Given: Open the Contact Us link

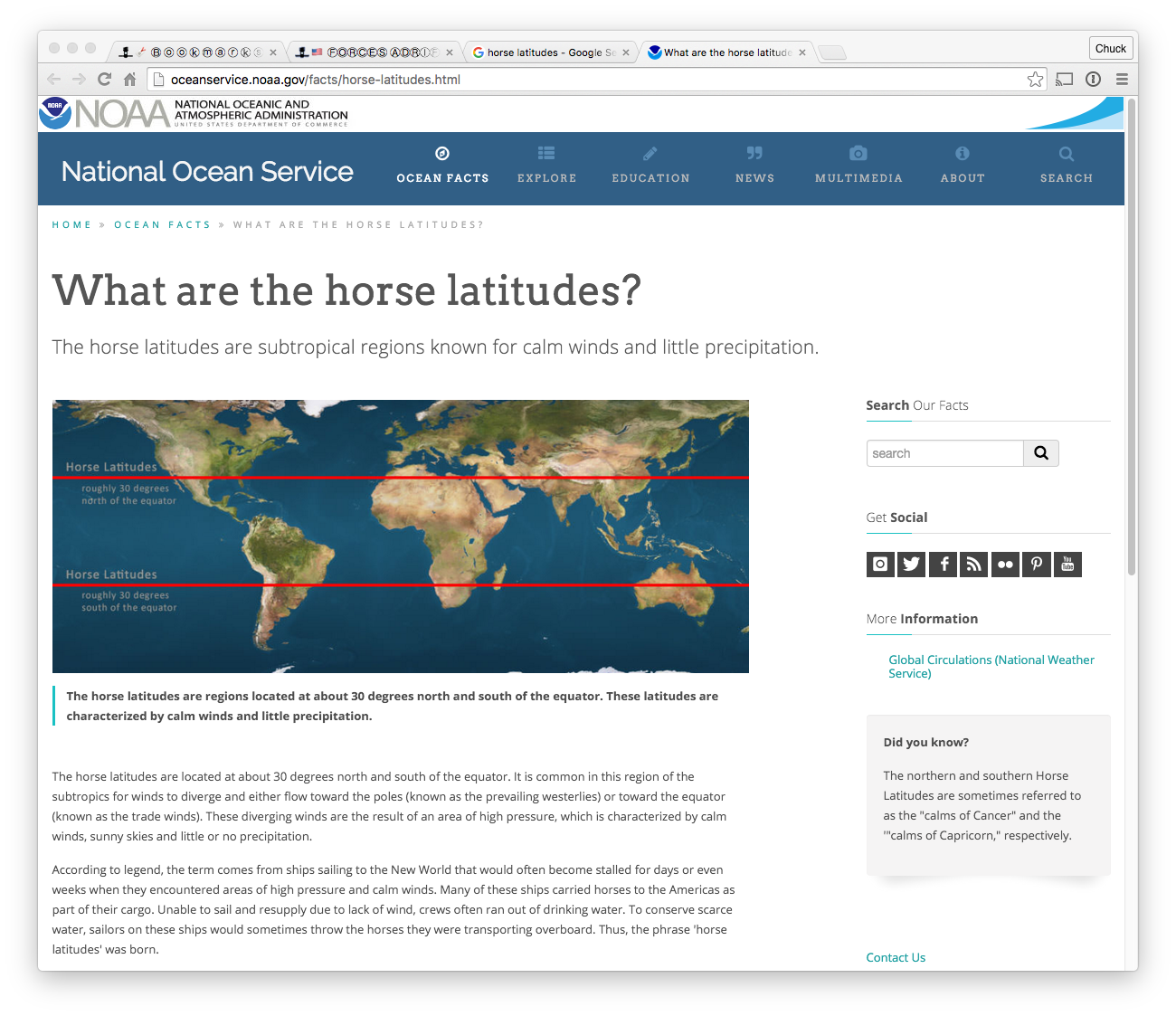Looking at the screenshot, I should point(896,957).
